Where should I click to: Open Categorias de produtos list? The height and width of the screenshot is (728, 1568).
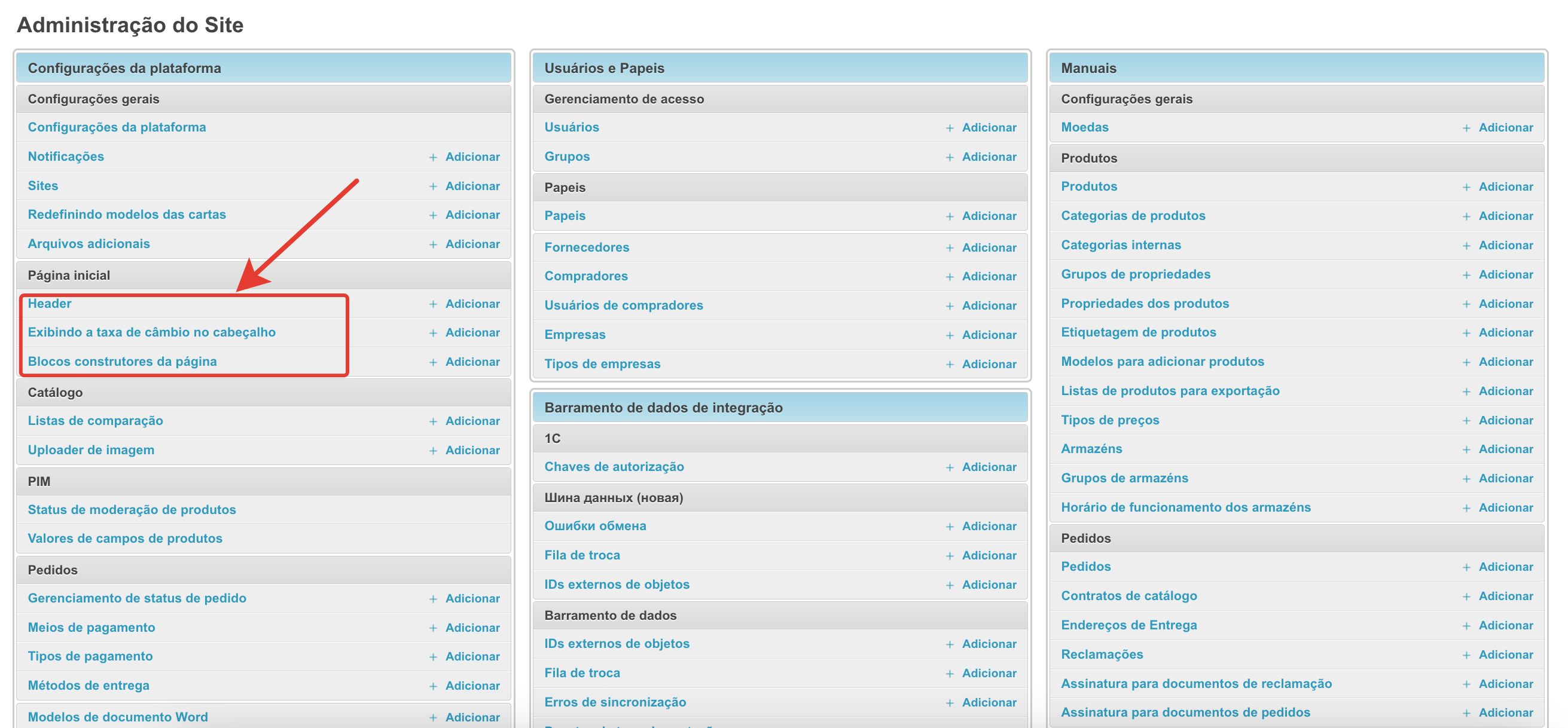click(x=1133, y=215)
